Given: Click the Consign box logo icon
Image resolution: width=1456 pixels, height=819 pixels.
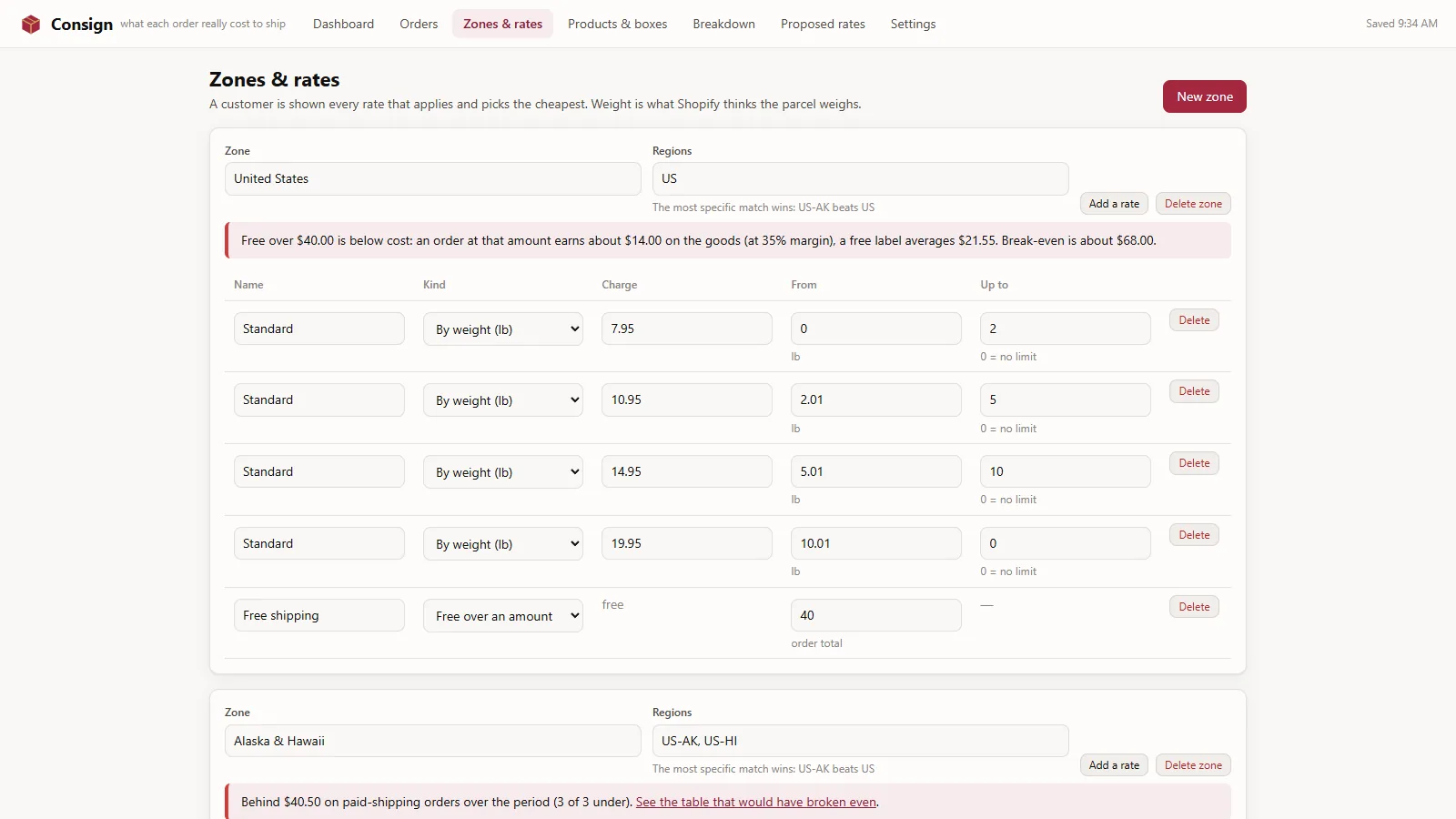Looking at the screenshot, I should click(31, 24).
